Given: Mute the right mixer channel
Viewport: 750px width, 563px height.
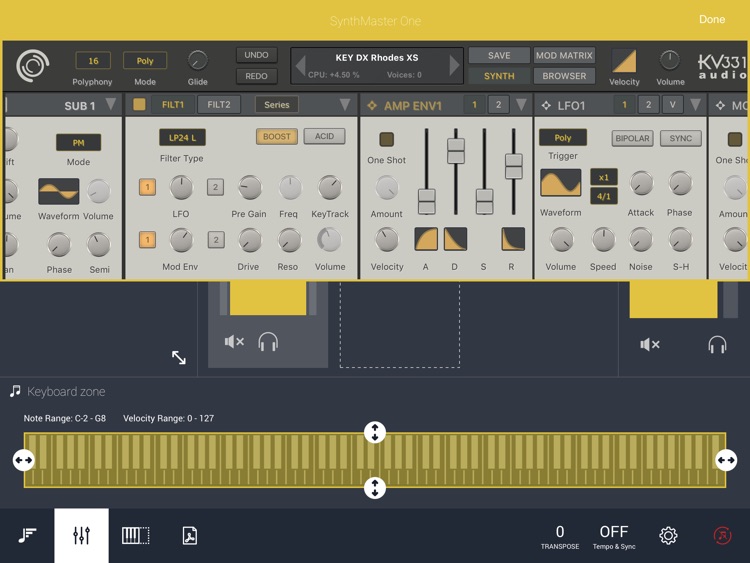Looking at the screenshot, I should 650,344.
